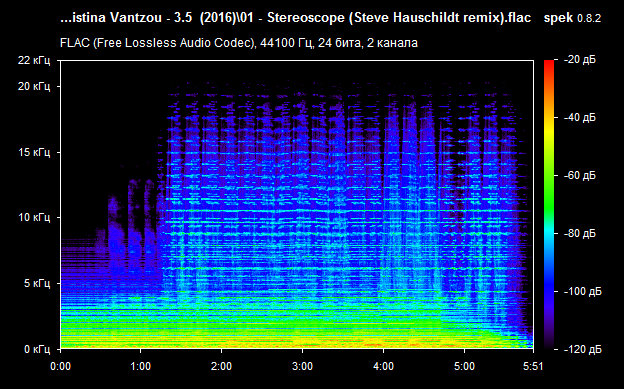Click the '0:00' time axis label
This screenshot has height=389, width=624.
pos(60,366)
